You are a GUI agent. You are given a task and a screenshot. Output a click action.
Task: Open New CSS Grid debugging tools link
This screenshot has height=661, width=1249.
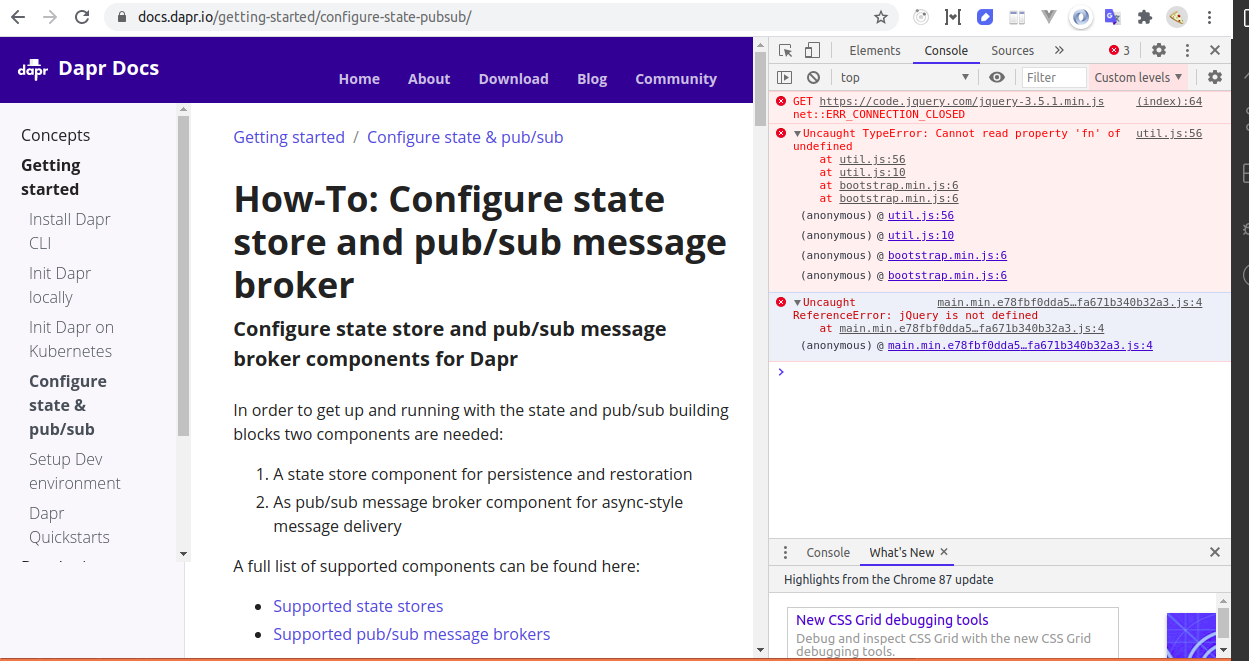point(892,620)
